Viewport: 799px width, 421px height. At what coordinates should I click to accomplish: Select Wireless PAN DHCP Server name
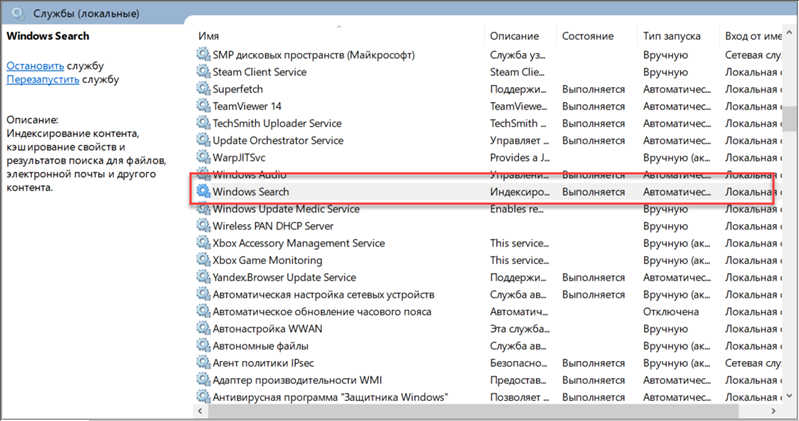click(273, 226)
